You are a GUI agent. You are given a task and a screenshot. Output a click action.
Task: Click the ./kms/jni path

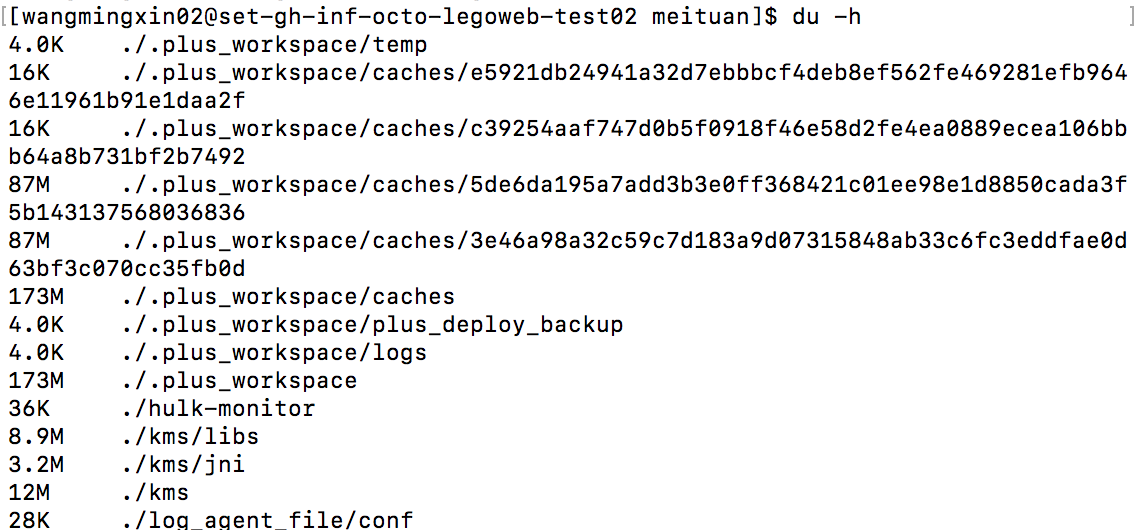[x=182, y=465]
